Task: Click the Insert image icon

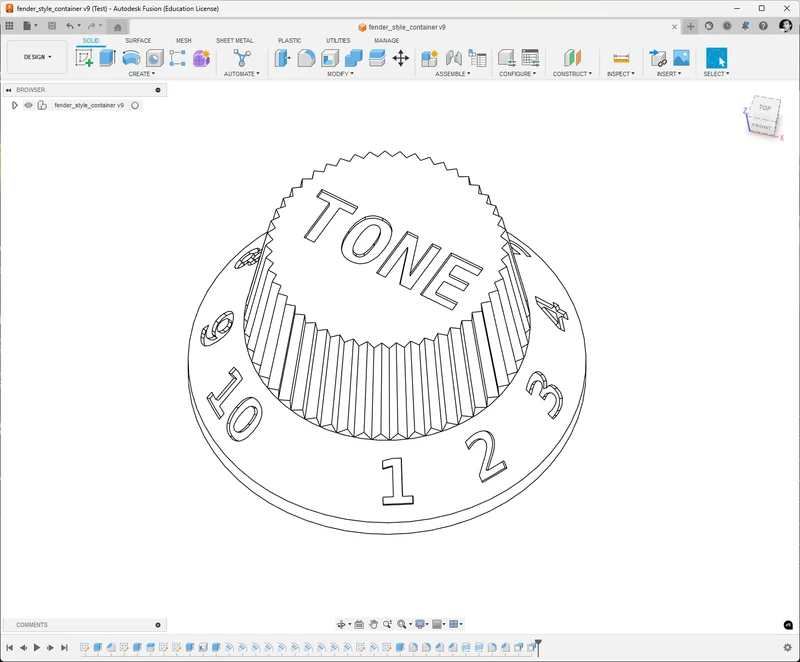Action: [681, 58]
